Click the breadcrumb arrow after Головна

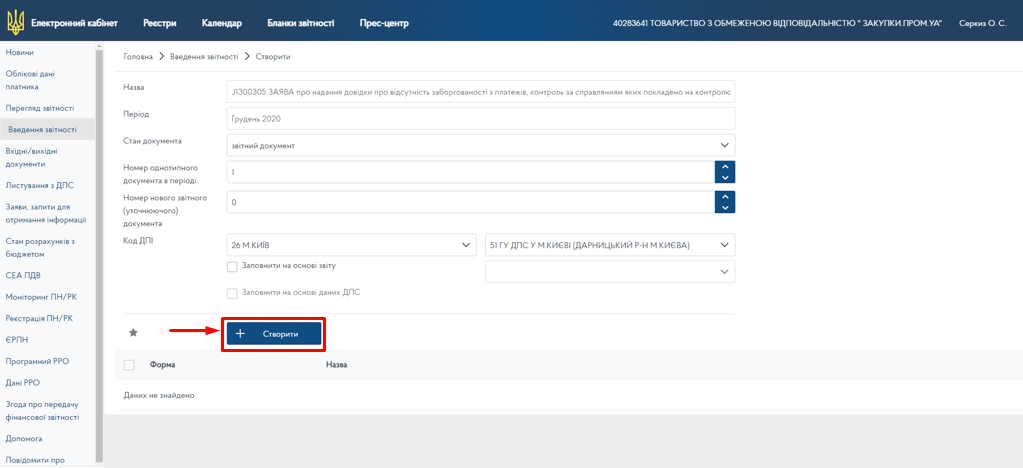[x=161, y=57]
